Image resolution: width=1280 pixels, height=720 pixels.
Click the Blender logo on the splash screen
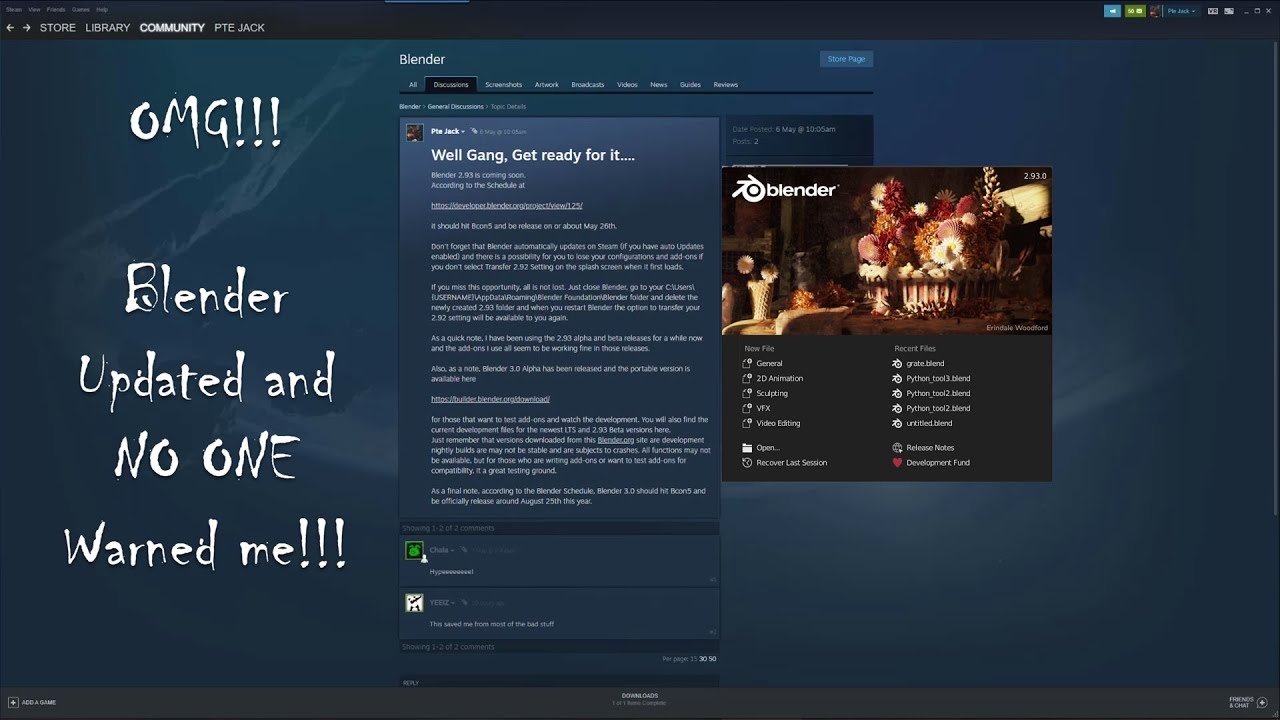785,188
